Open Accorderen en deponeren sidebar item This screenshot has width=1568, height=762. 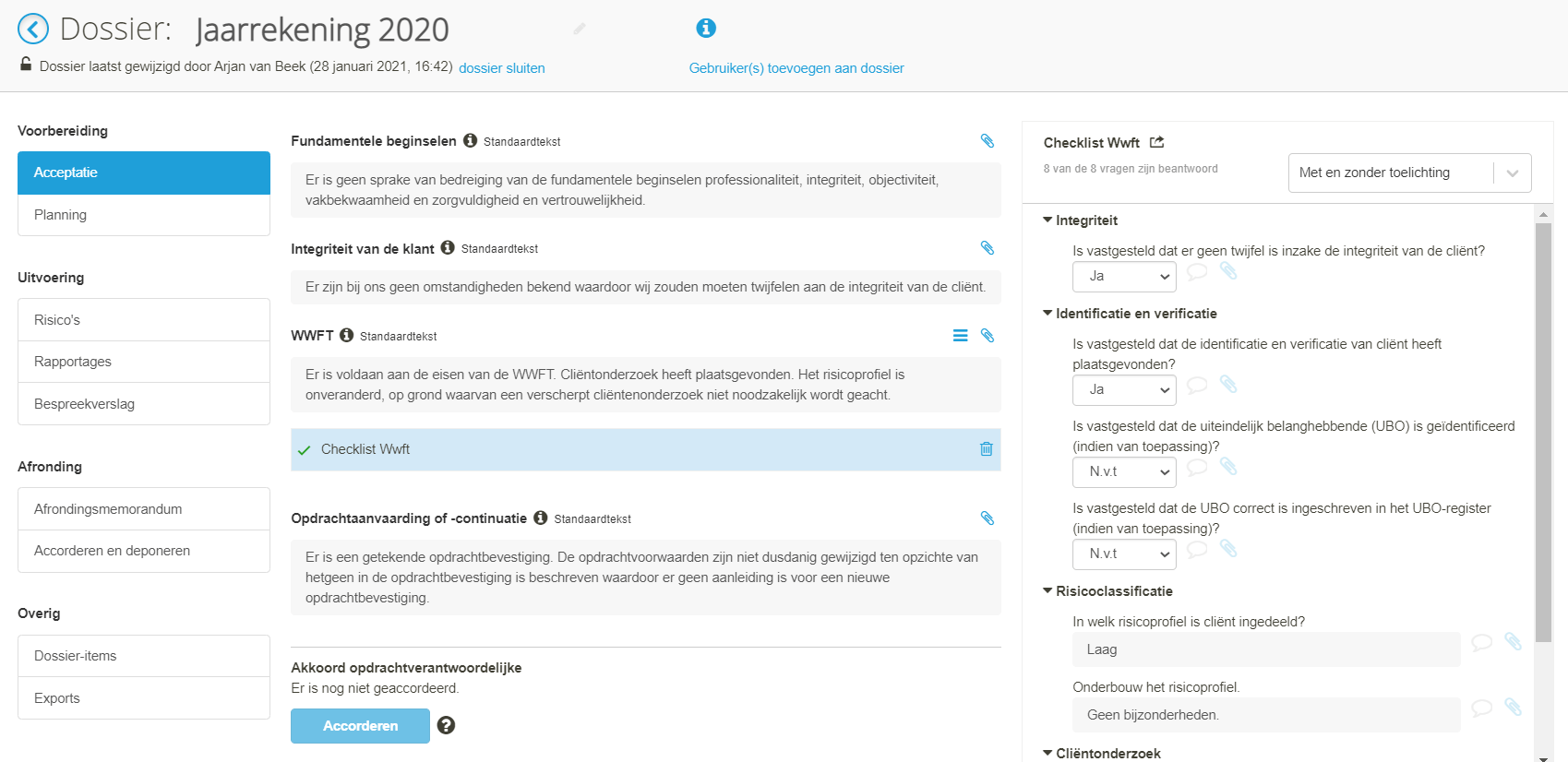144,551
